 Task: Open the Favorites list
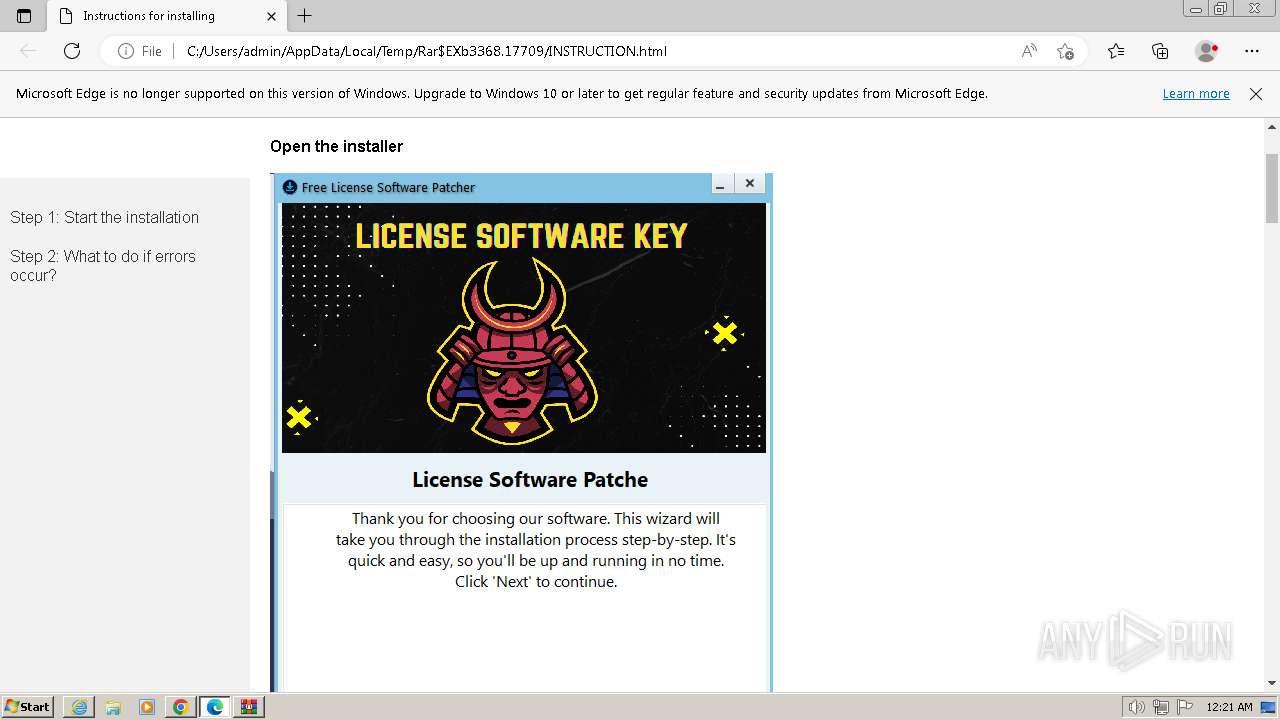click(x=1116, y=51)
